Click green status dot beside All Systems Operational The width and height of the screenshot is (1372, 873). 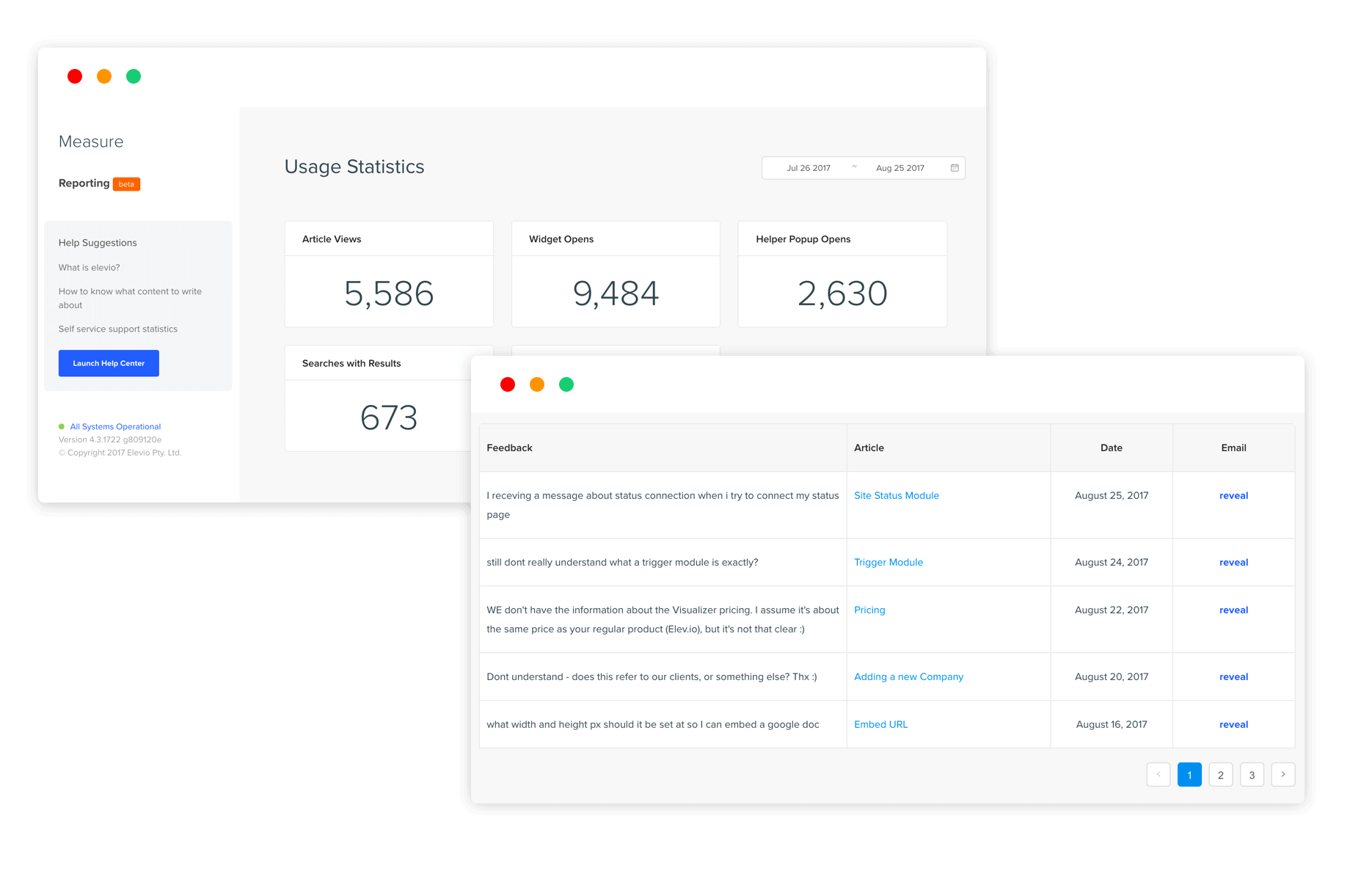(62, 426)
